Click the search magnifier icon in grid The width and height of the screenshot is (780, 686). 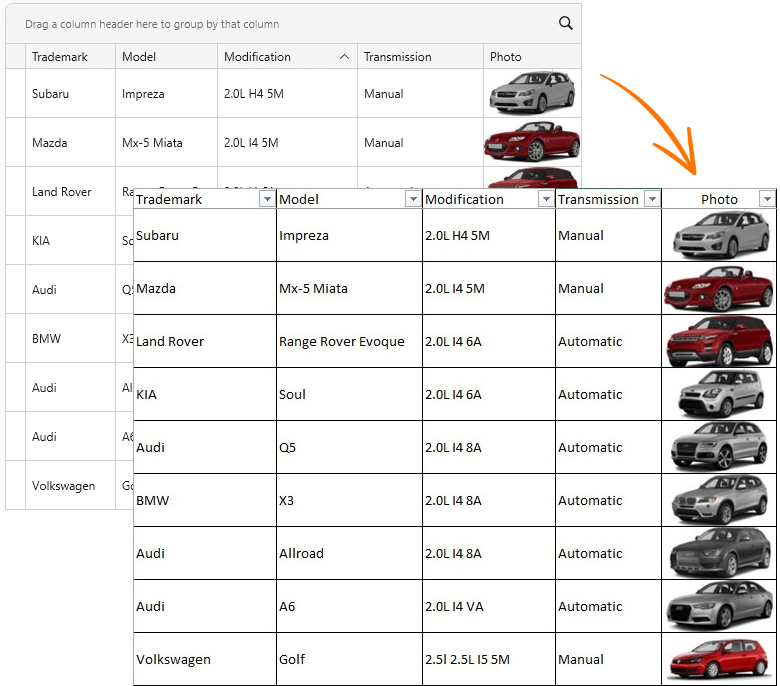(565, 23)
